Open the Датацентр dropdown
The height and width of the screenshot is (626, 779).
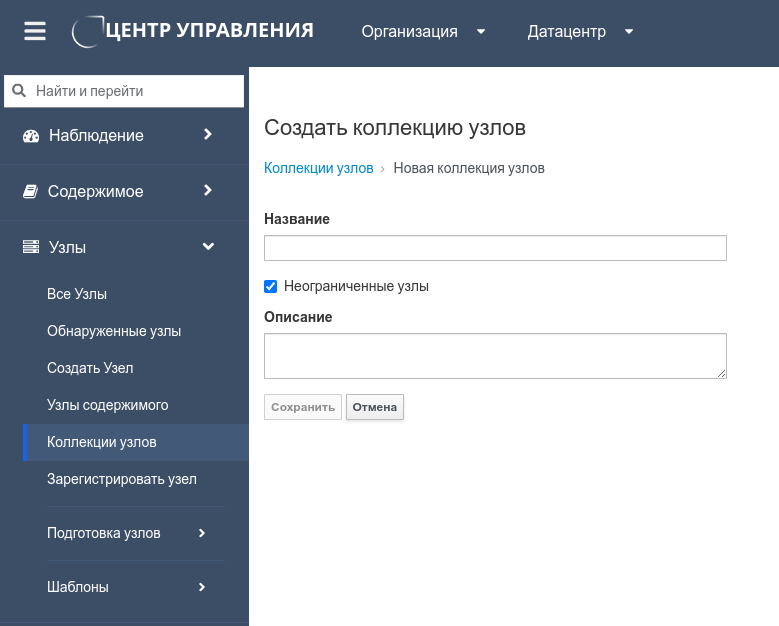tap(580, 31)
